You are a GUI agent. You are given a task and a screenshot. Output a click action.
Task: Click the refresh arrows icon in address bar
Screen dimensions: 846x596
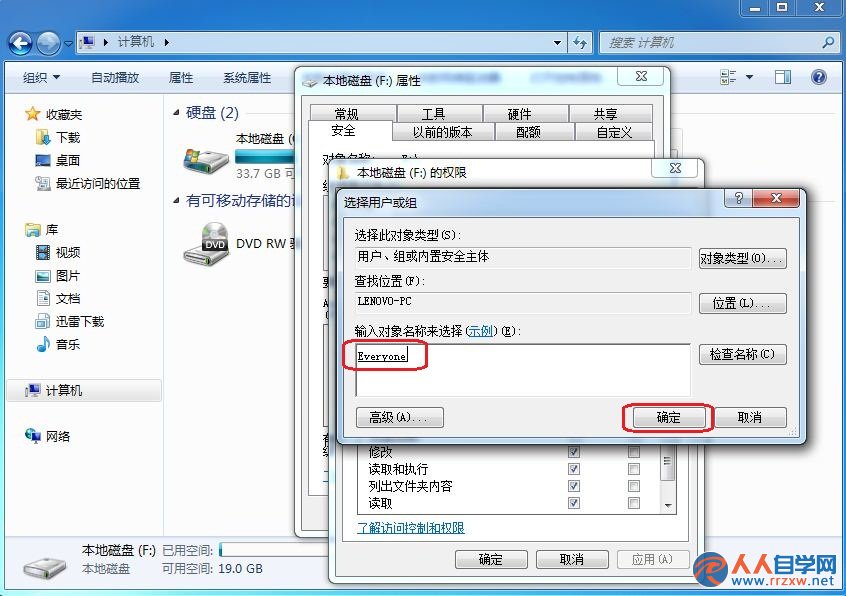click(580, 43)
